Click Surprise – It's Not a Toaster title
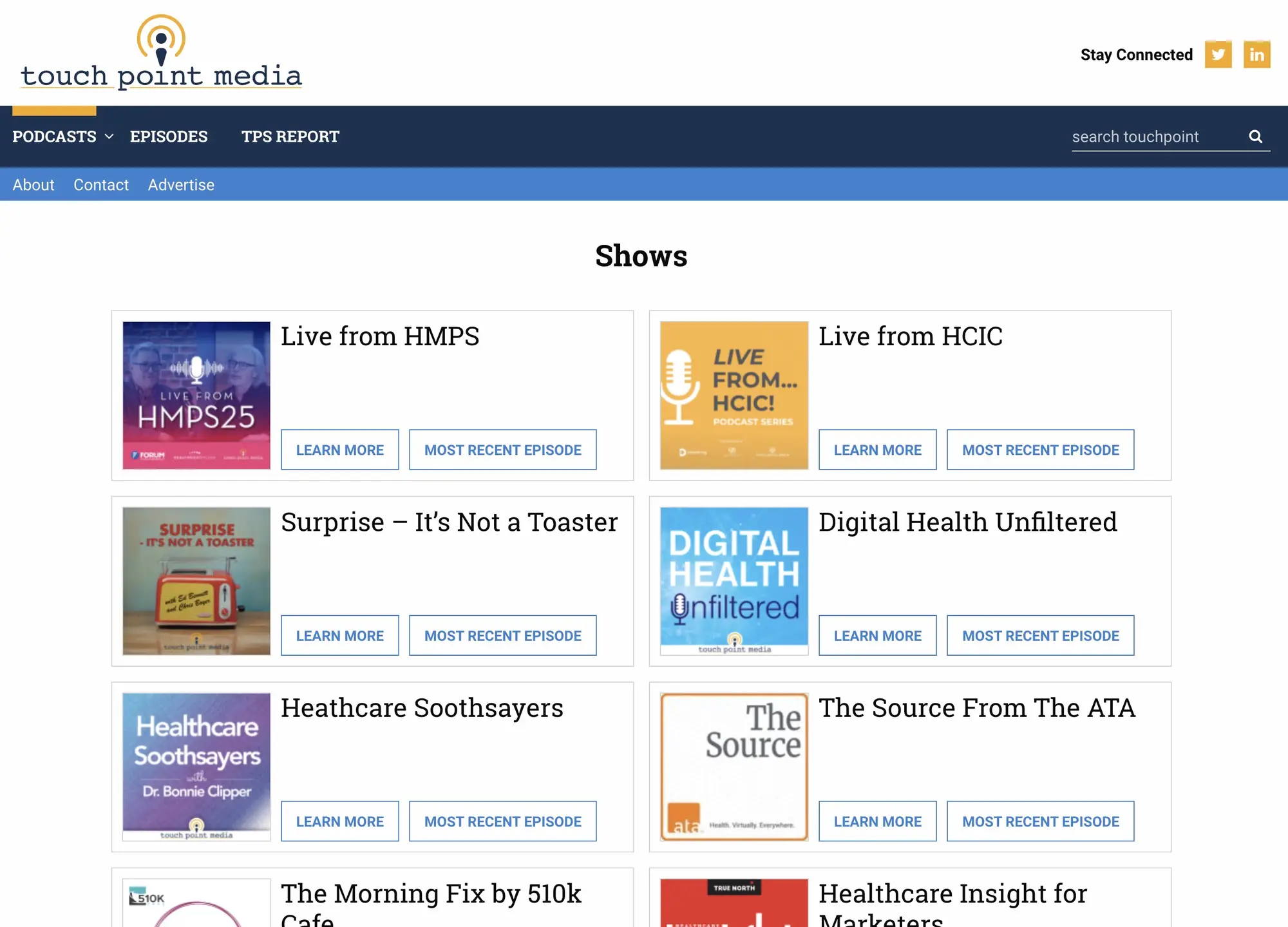1288x927 pixels. [450, 522]
